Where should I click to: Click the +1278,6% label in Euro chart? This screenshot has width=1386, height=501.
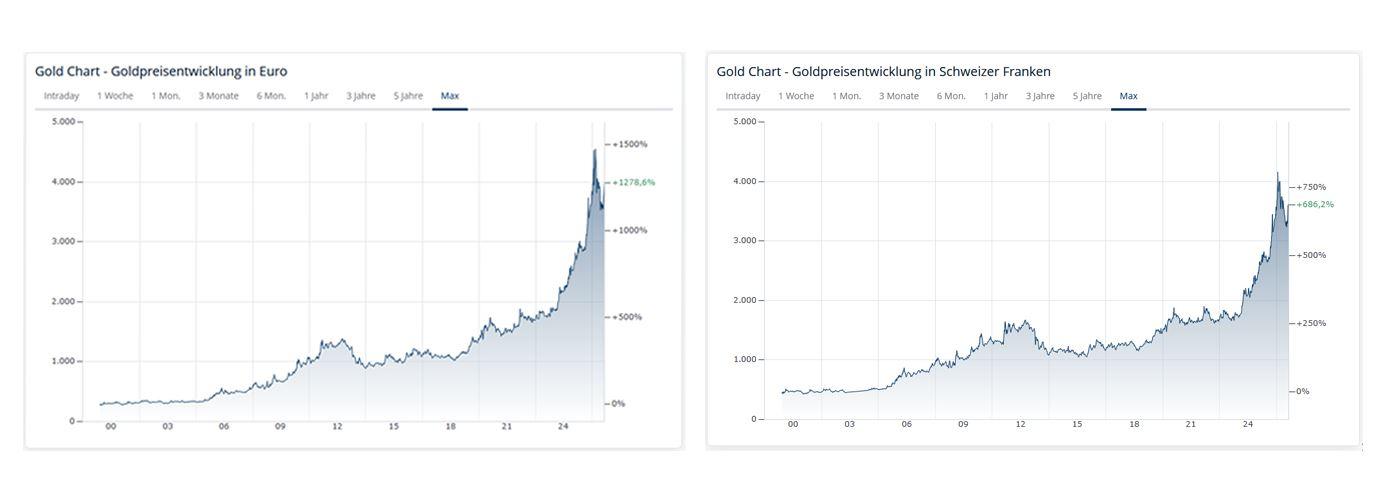click(x=634, y=183)
